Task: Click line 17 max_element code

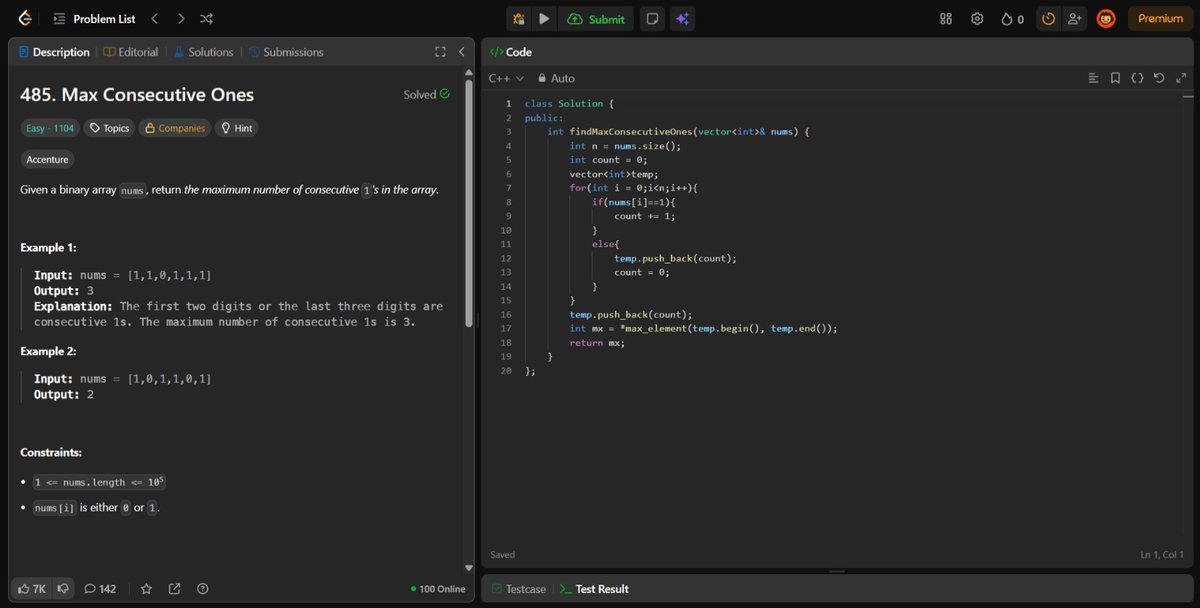Action: pyautogui.click(x=704, y=328)
